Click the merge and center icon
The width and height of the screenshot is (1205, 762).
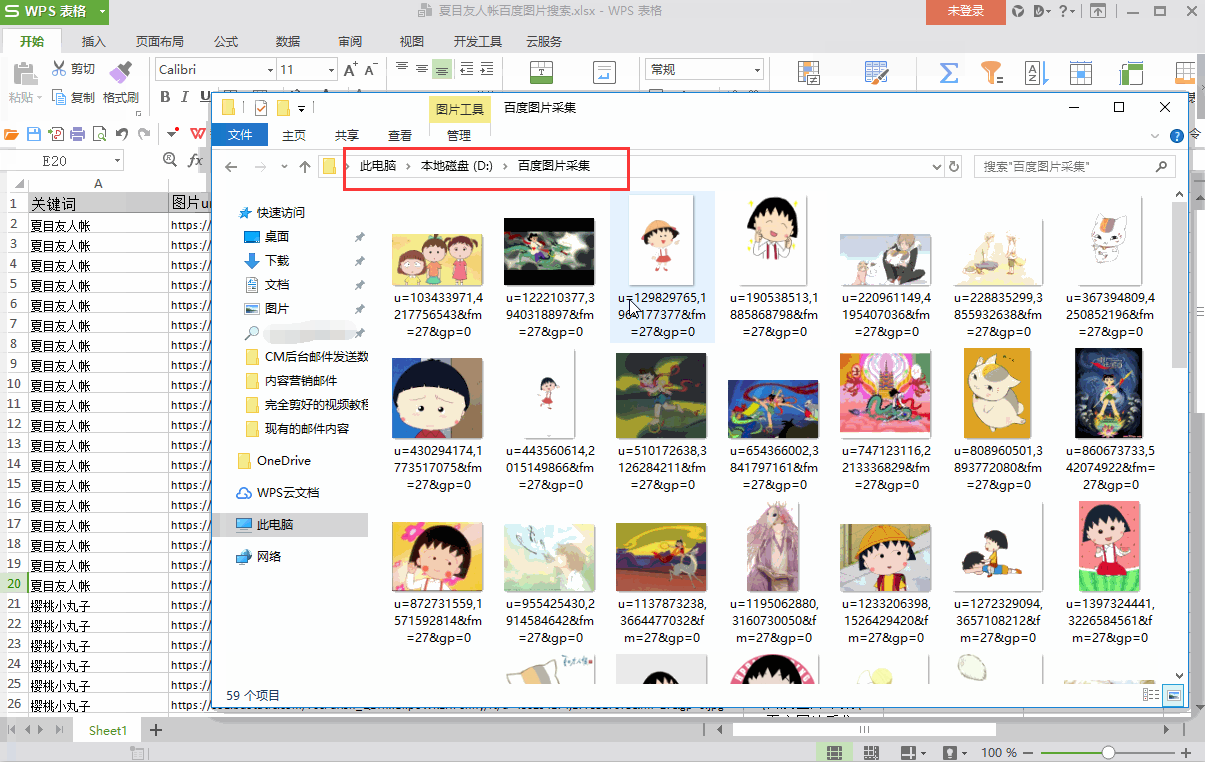[542, 72]
